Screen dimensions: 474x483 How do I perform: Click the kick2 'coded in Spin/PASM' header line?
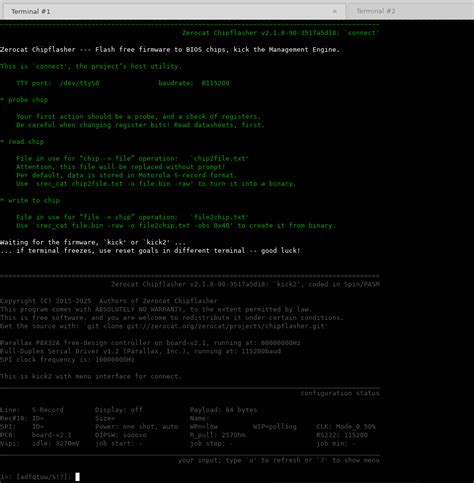click(245, 284)
